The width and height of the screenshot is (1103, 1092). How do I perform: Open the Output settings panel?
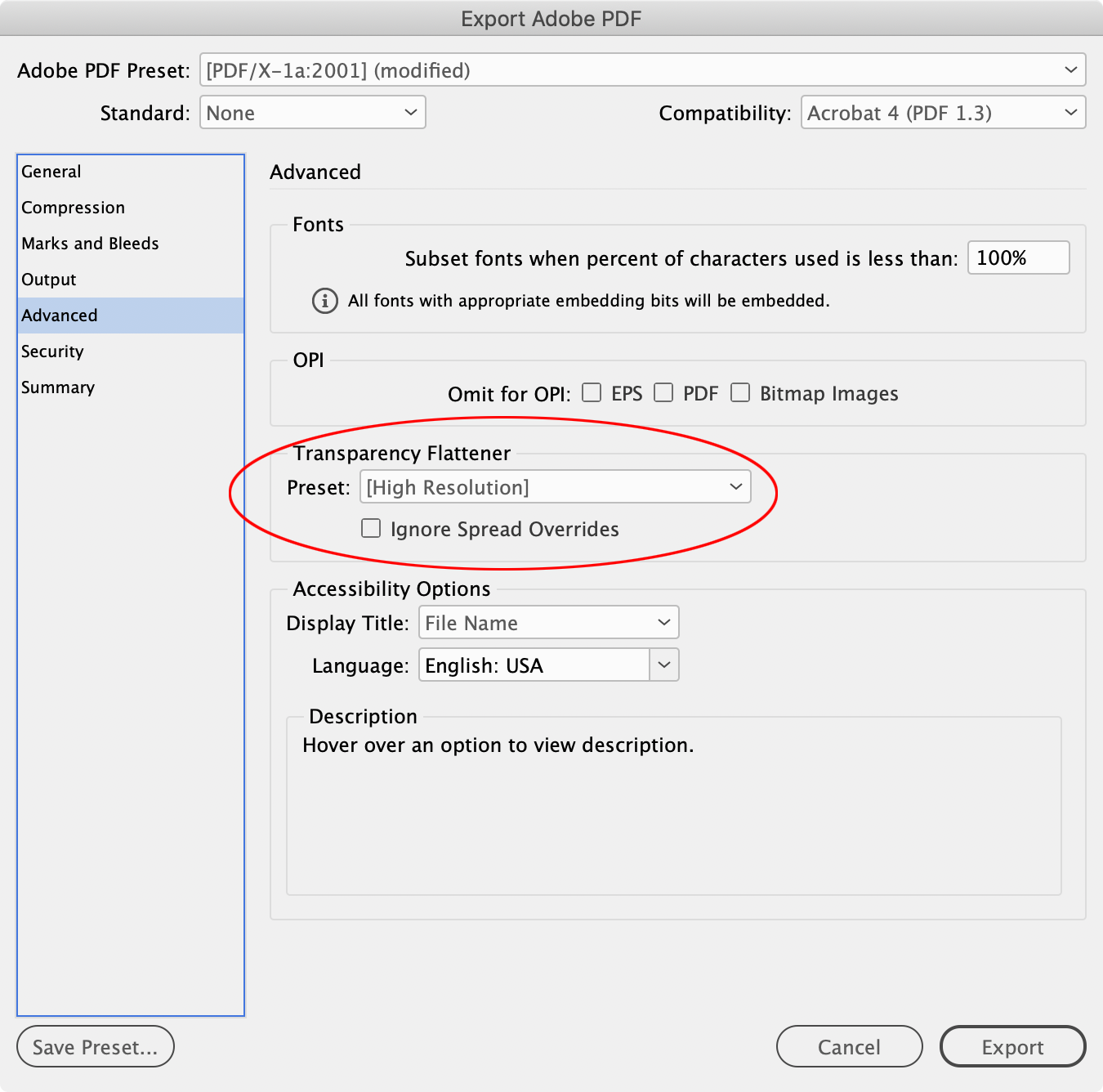coord(48,280)
